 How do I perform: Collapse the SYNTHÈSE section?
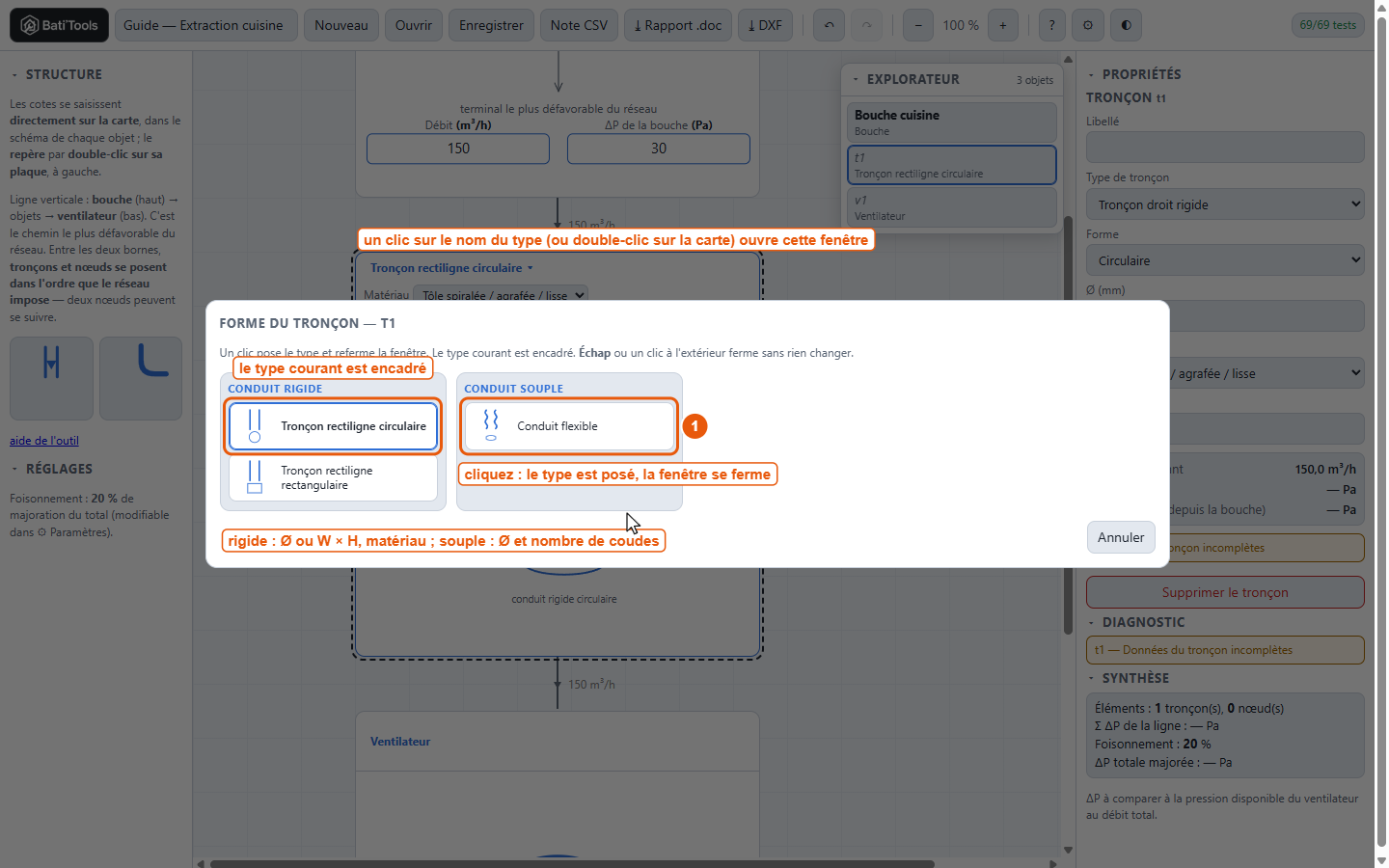coord(1129,678)
